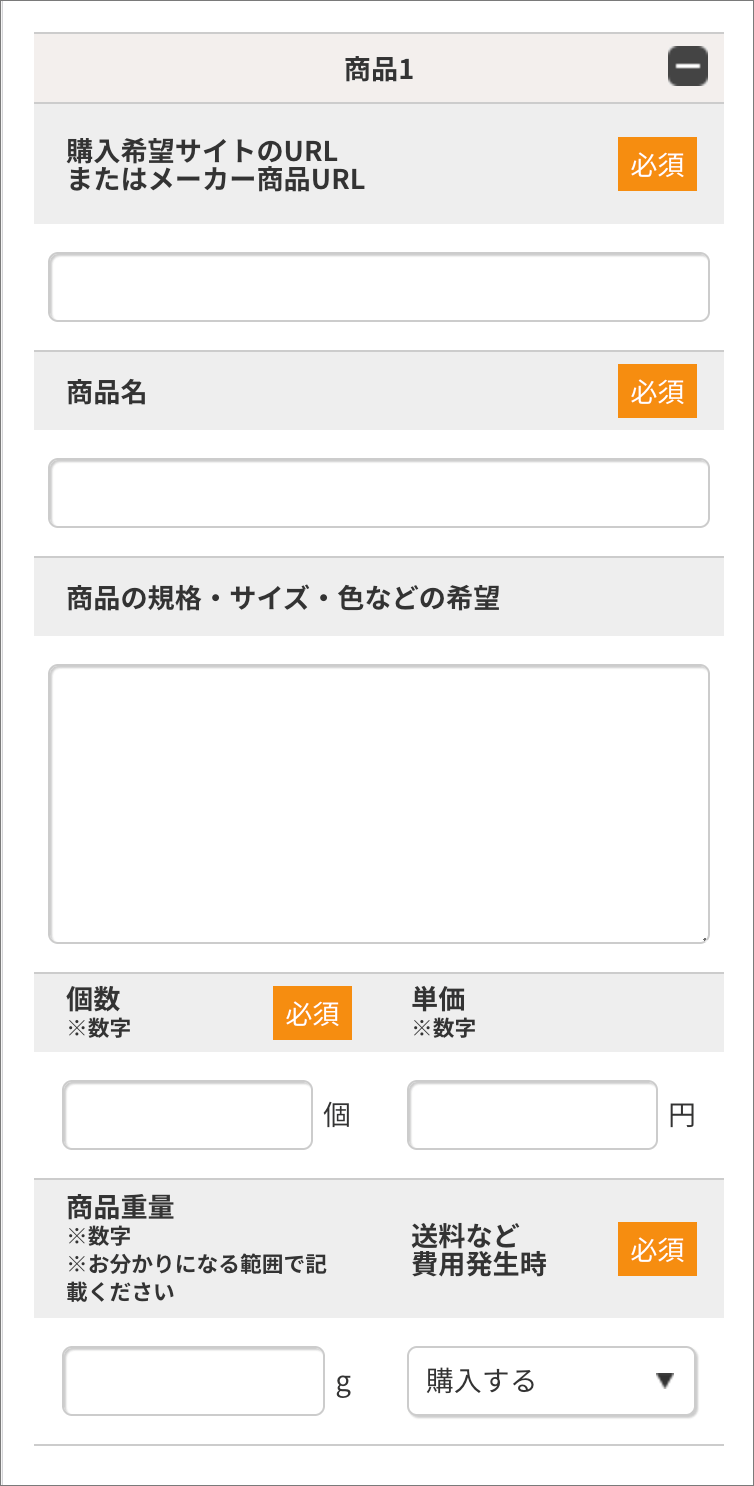Viewport: 754px width, 1486px height.
Task: Click the 商品重量 label heading
Action: click(x=120, y=1207)
